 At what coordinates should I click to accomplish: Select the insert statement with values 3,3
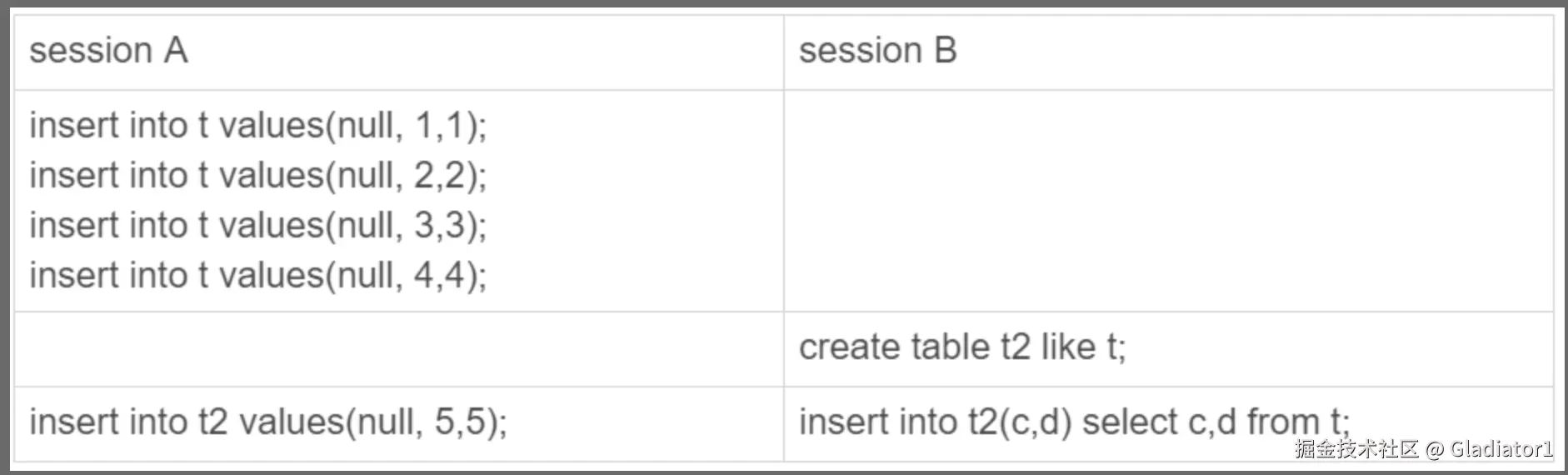pyautogui.click(x=257, y=226)
